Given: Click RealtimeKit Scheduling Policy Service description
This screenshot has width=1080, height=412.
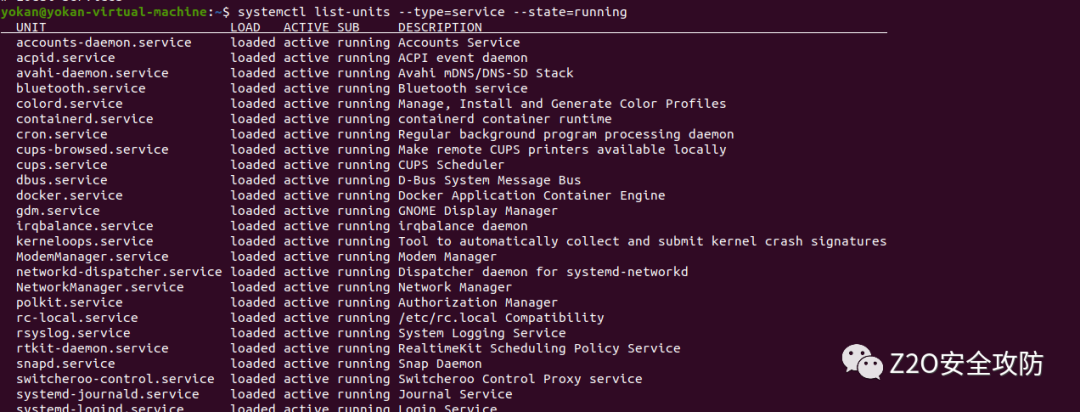Looking at the screenshot, I should (539, 349).
